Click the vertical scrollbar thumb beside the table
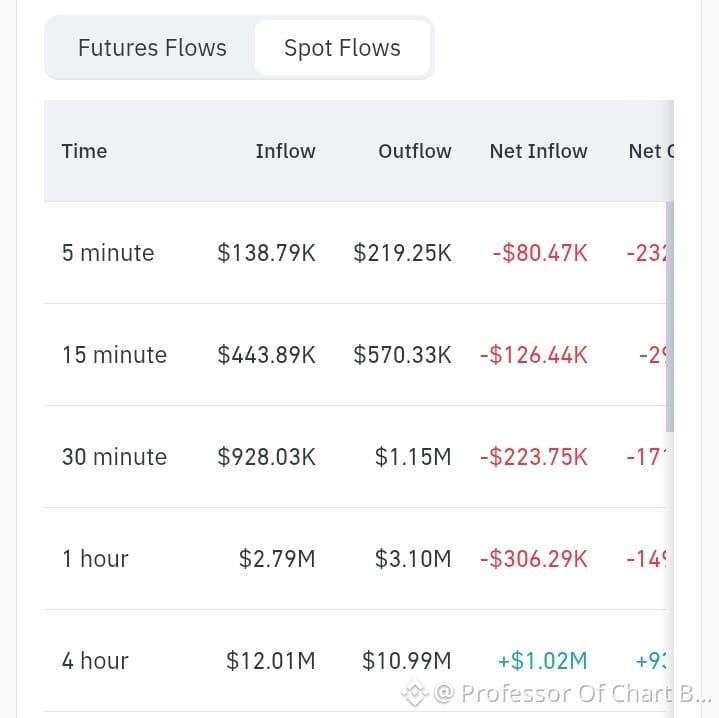 tap(669, 316)
